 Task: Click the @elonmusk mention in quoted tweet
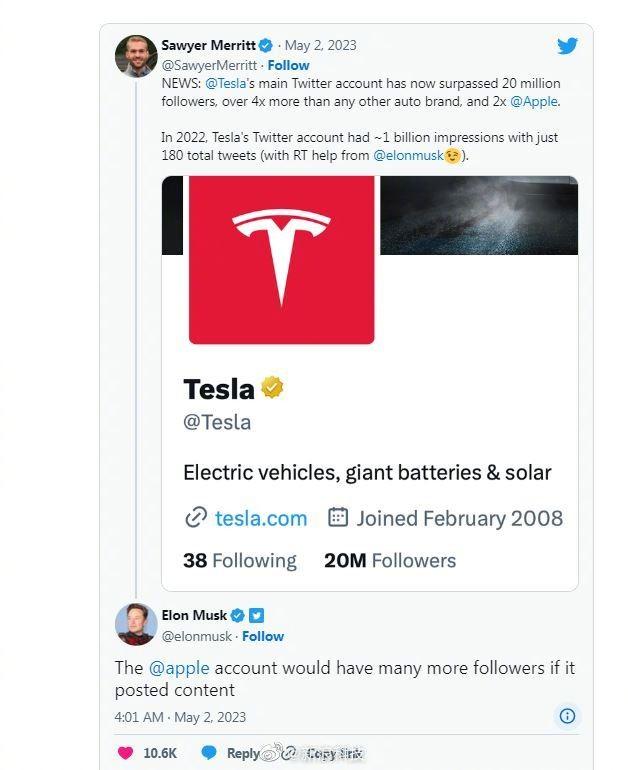(408, 156)
